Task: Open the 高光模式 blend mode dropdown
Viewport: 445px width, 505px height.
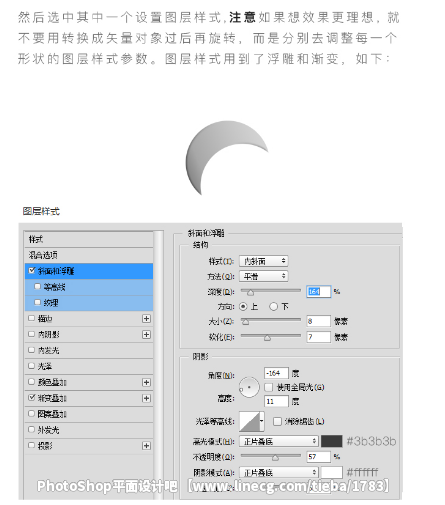Action: coord(279,441)
